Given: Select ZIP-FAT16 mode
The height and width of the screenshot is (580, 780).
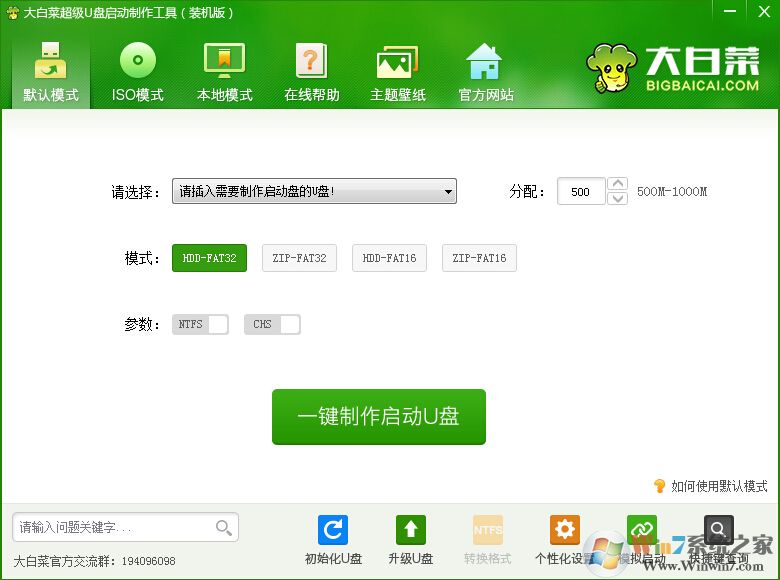Looking at the screenshot, I should (480, 258).
